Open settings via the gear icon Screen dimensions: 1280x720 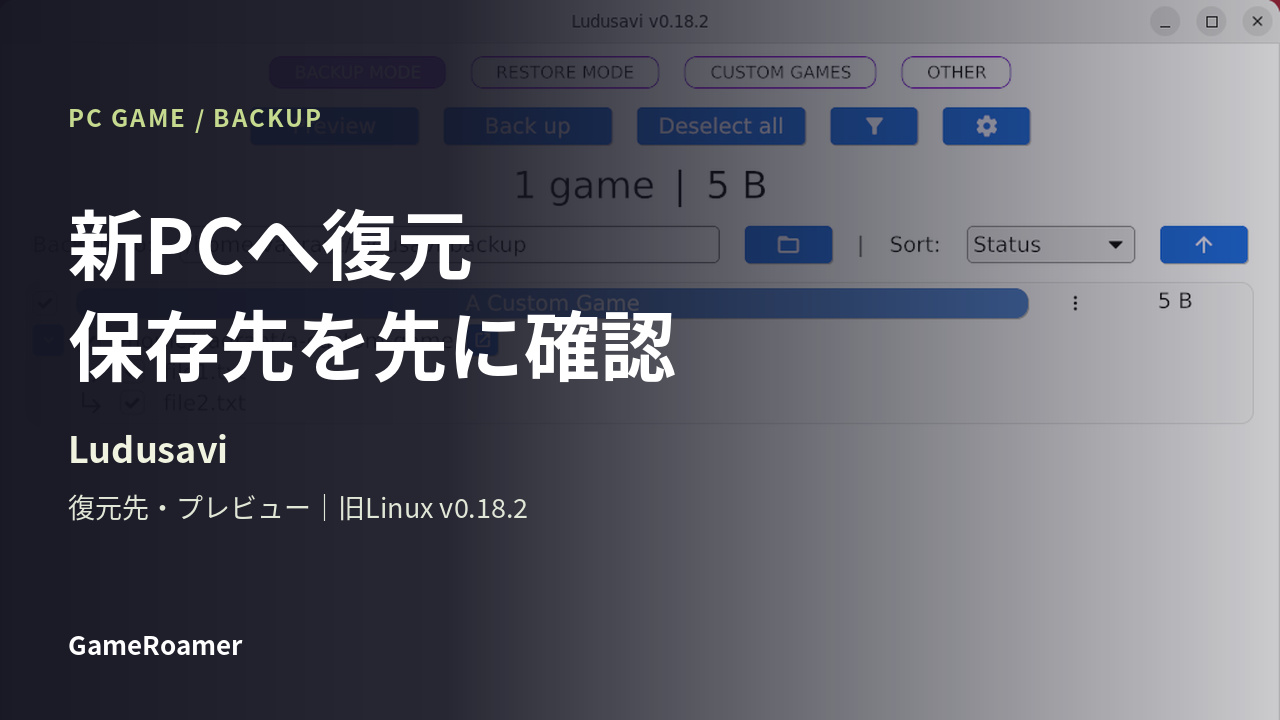[986, 126]
